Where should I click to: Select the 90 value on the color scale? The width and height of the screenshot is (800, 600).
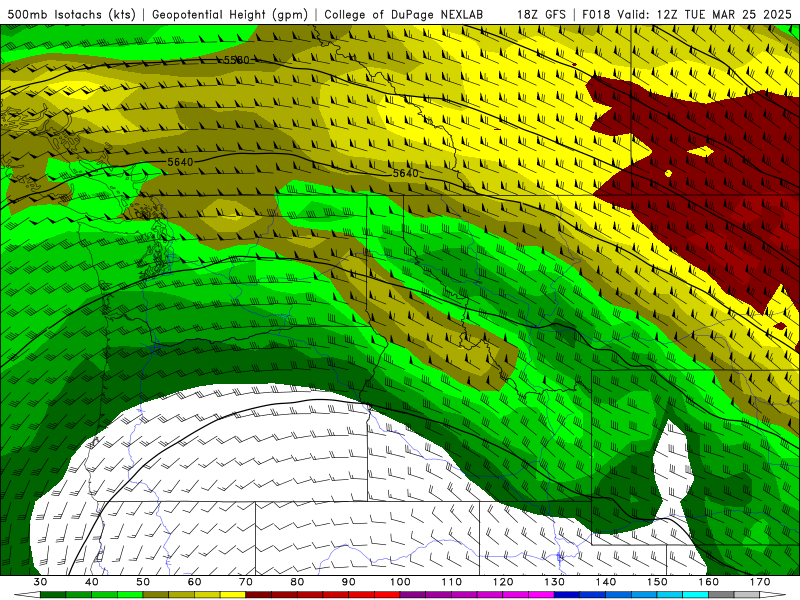point(348,582)
